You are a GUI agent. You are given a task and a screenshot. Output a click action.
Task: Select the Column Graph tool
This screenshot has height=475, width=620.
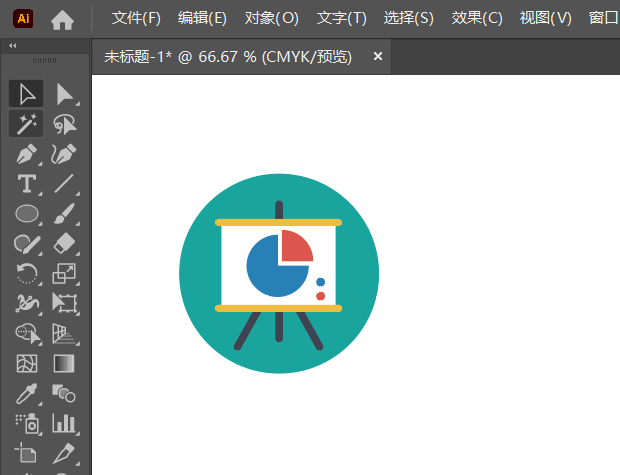tap(64, 424)
